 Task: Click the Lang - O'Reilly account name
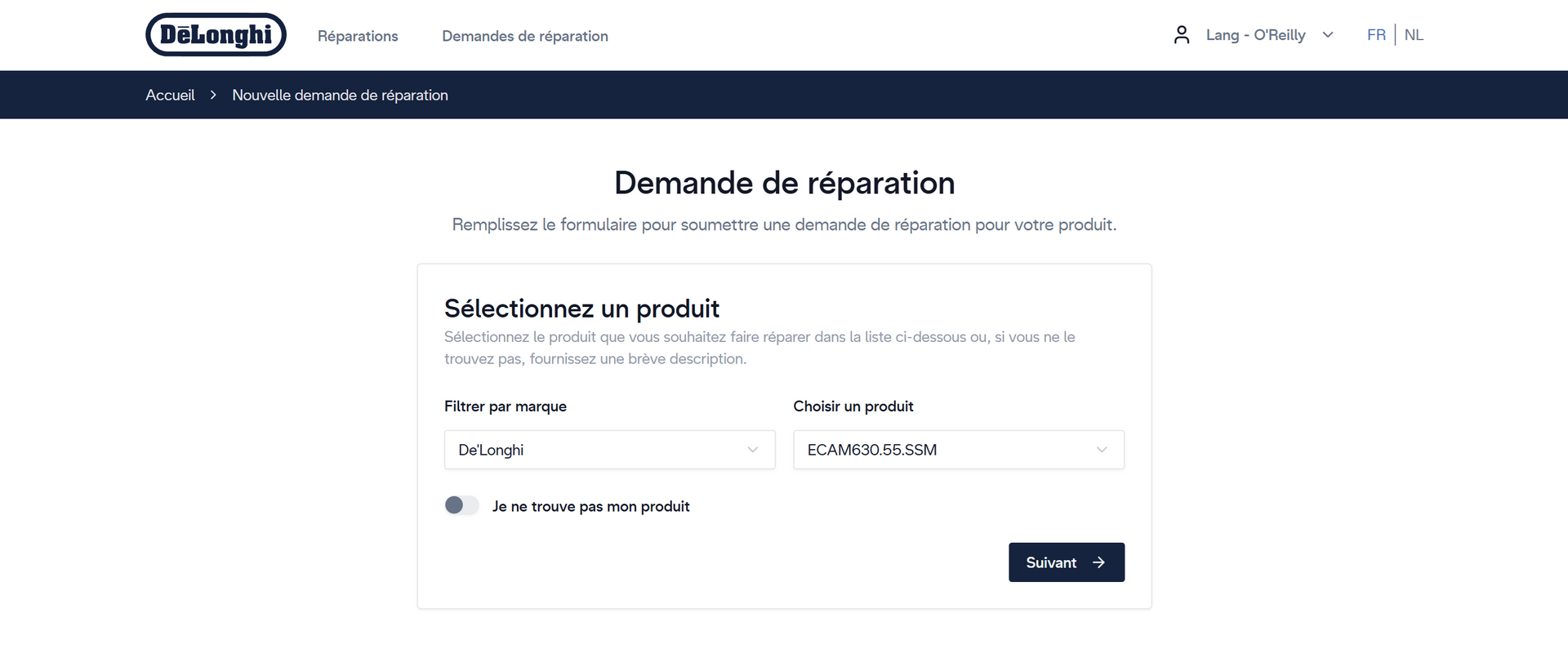click(1255, 35)
